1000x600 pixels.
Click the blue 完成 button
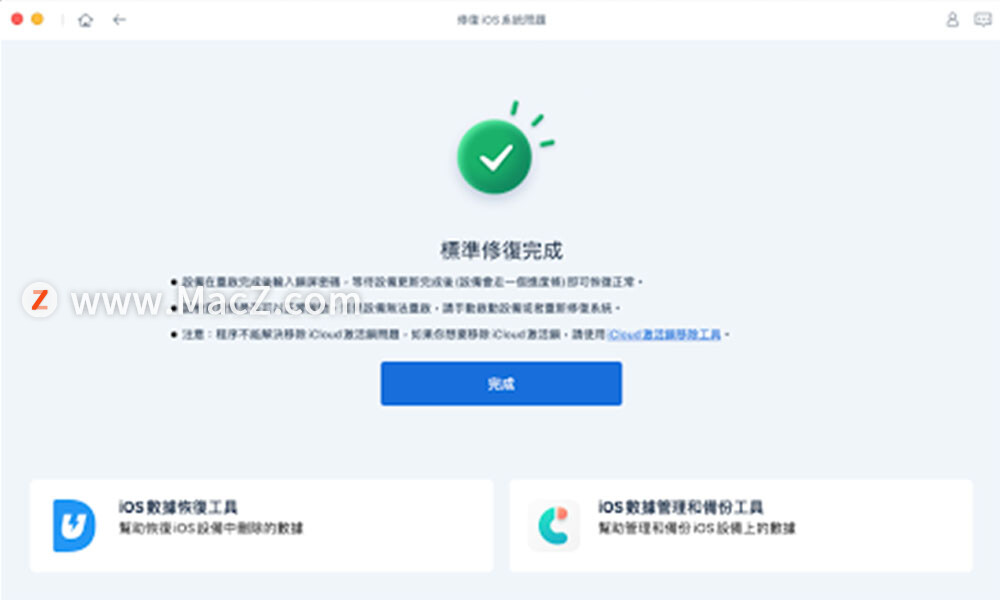click(501, 383)
